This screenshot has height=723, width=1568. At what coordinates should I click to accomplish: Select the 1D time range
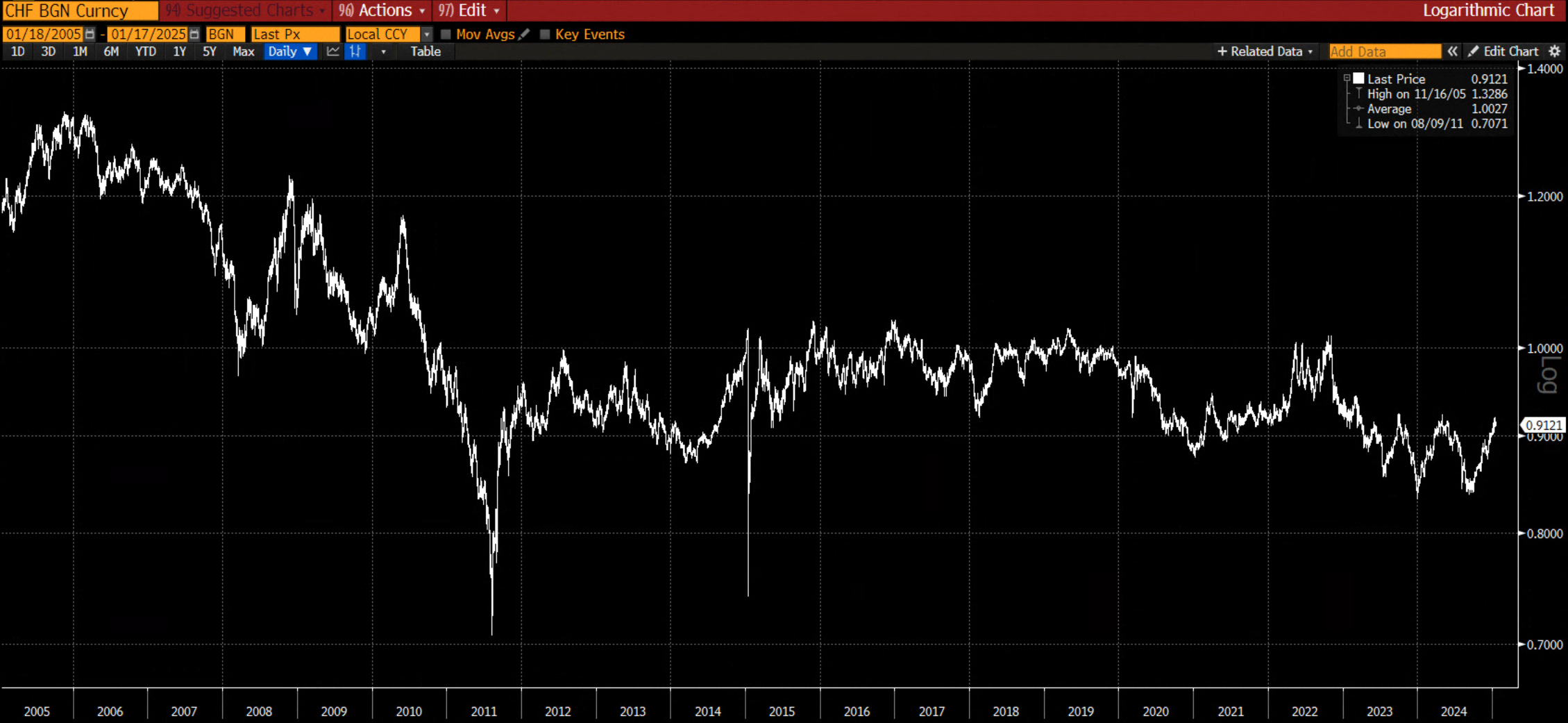(18, 51)
